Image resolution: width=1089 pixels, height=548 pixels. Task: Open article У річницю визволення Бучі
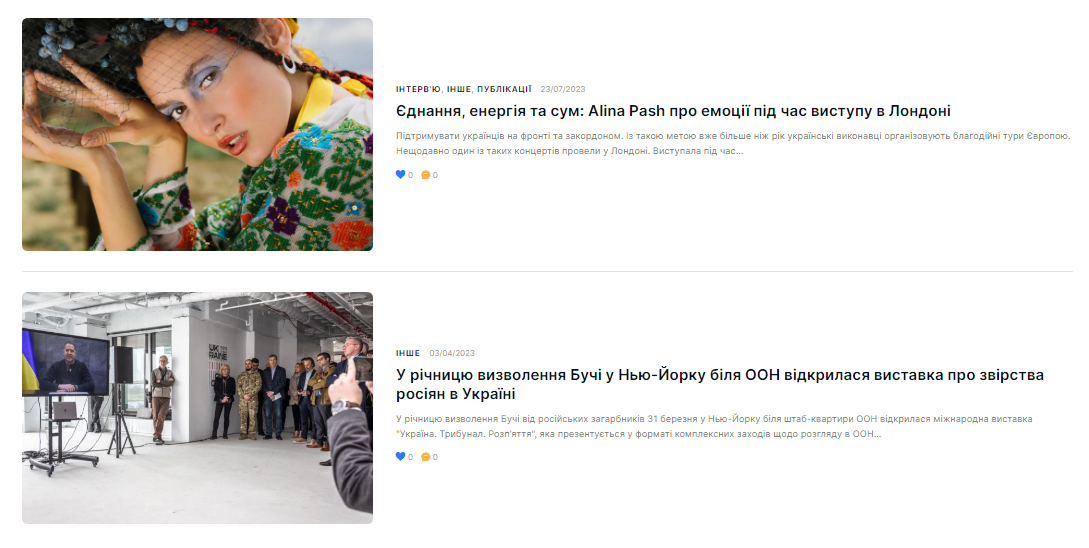point(720,384)
